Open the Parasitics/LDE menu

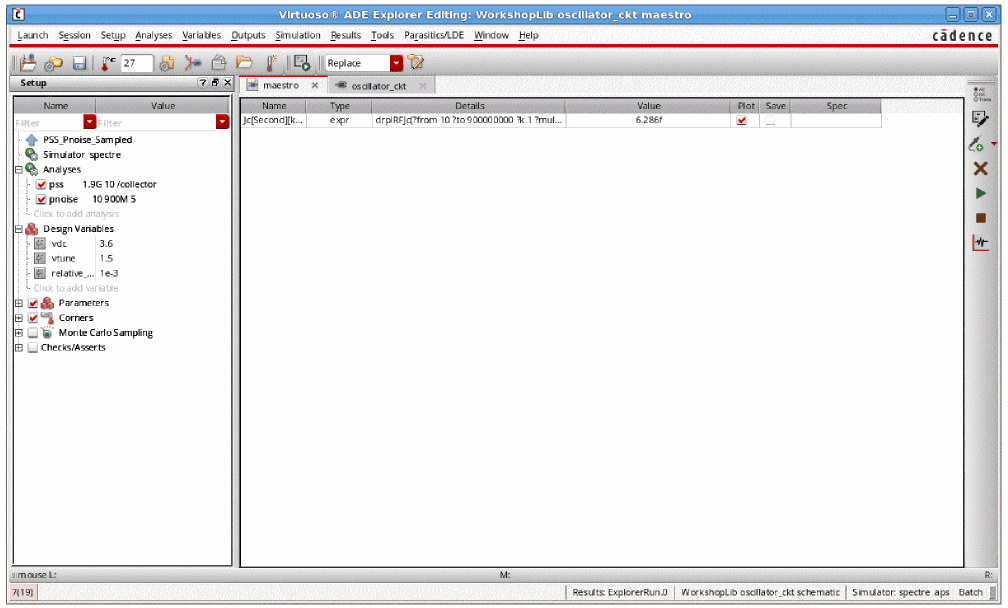point(434,35)
